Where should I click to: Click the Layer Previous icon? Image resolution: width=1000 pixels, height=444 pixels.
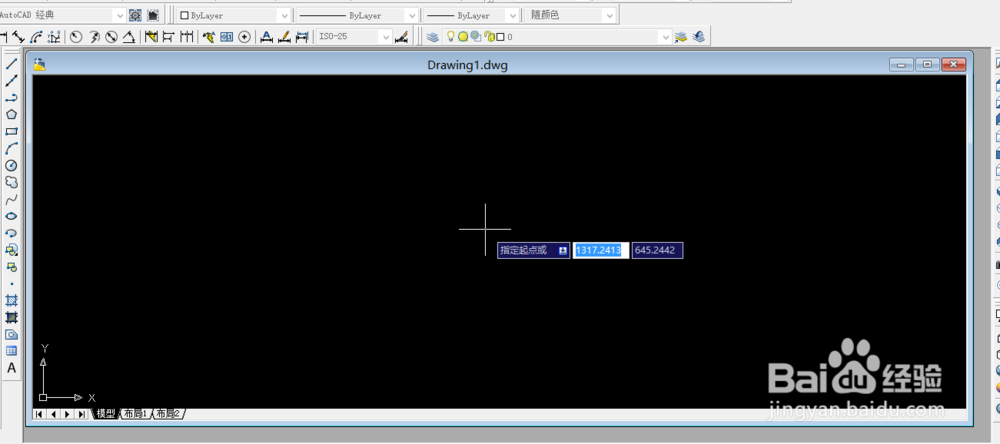tap(698, 37)
